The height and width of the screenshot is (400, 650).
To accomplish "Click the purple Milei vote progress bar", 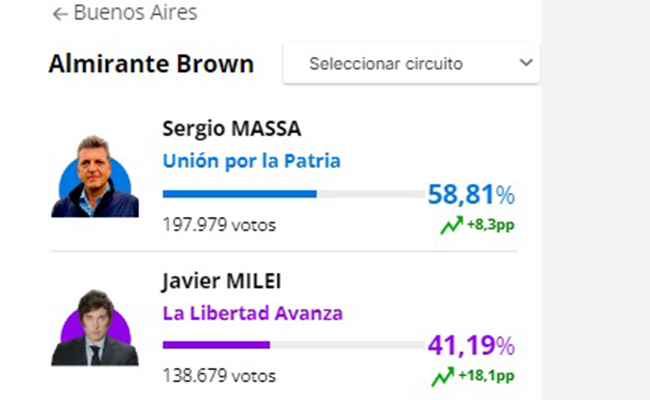I will [293, 345].
